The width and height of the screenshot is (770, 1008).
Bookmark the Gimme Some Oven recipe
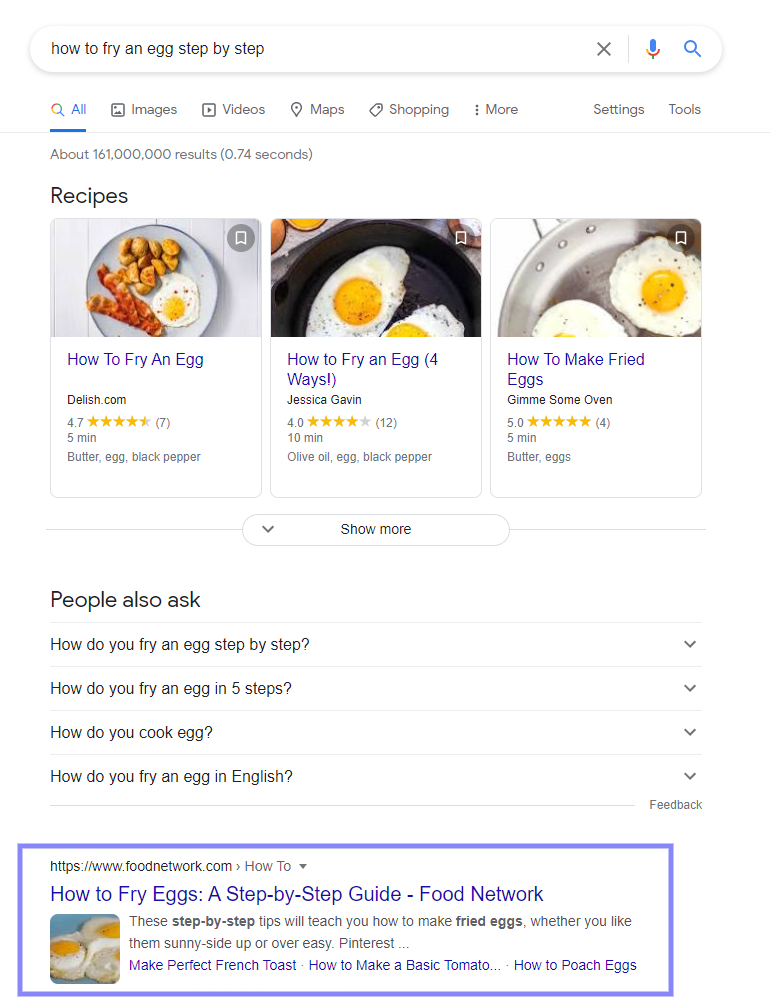click(x=680, y=238)
